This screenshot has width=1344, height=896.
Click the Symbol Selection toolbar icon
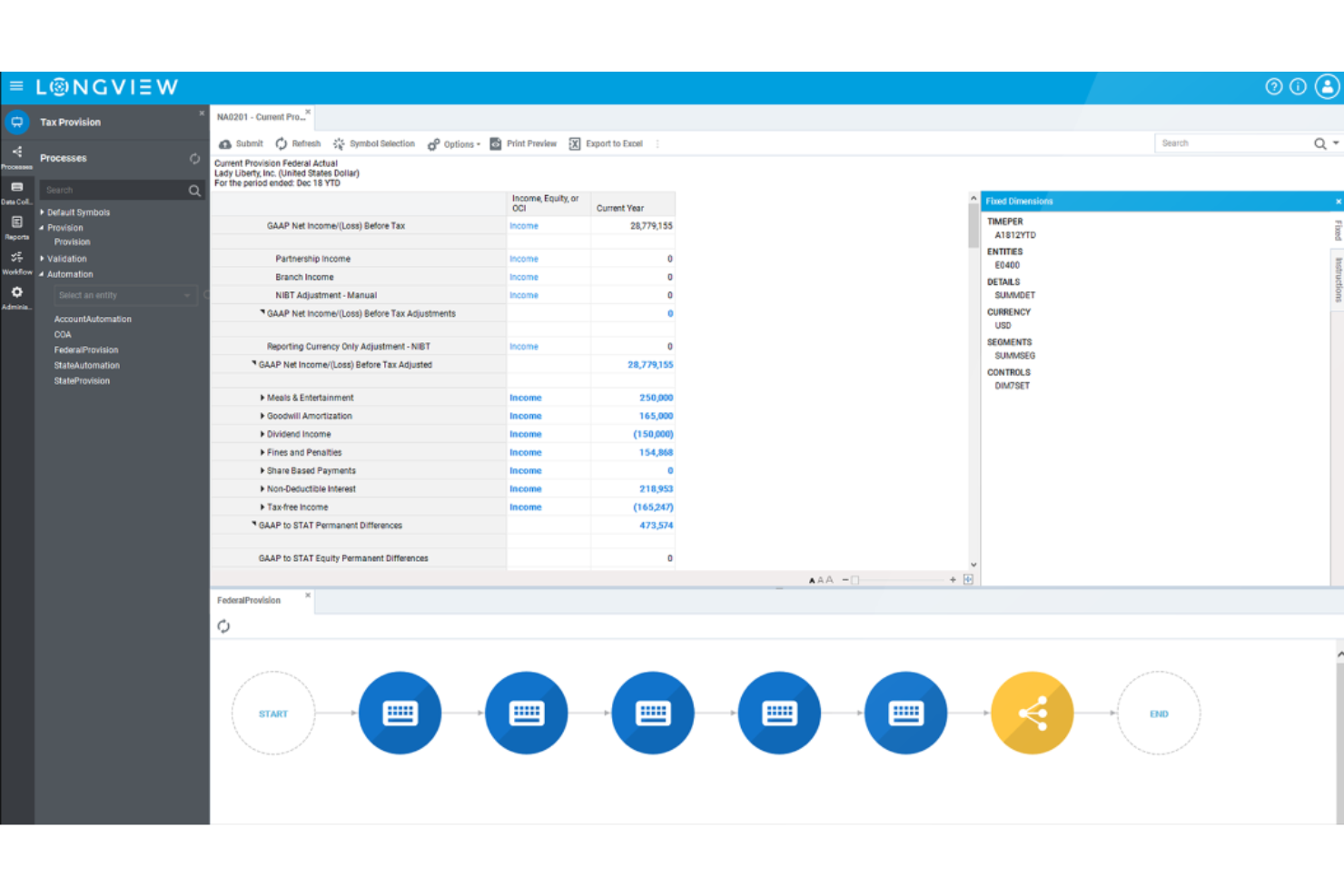point(338,143)
